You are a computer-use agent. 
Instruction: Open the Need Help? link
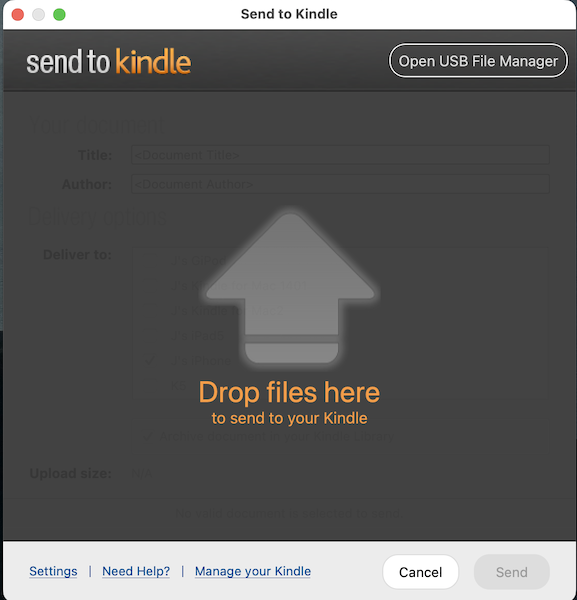click(x=136, y=571)
